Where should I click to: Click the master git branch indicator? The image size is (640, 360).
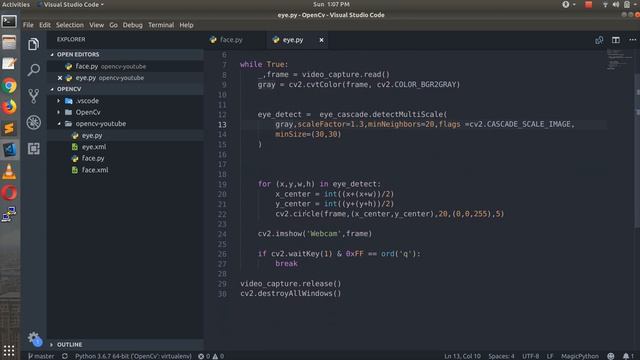coord(41,356)
